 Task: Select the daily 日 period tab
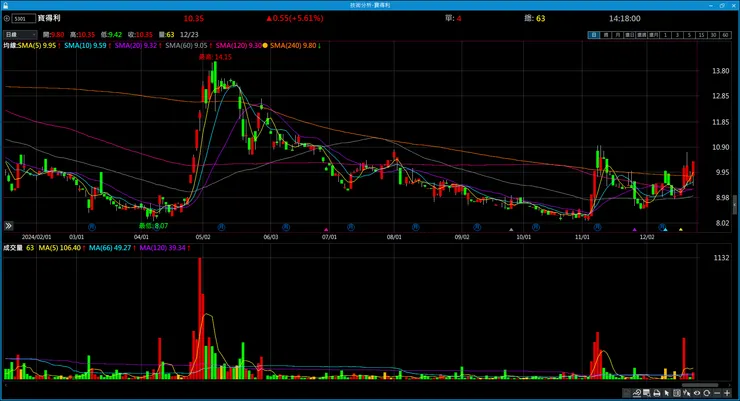[594, 35]
